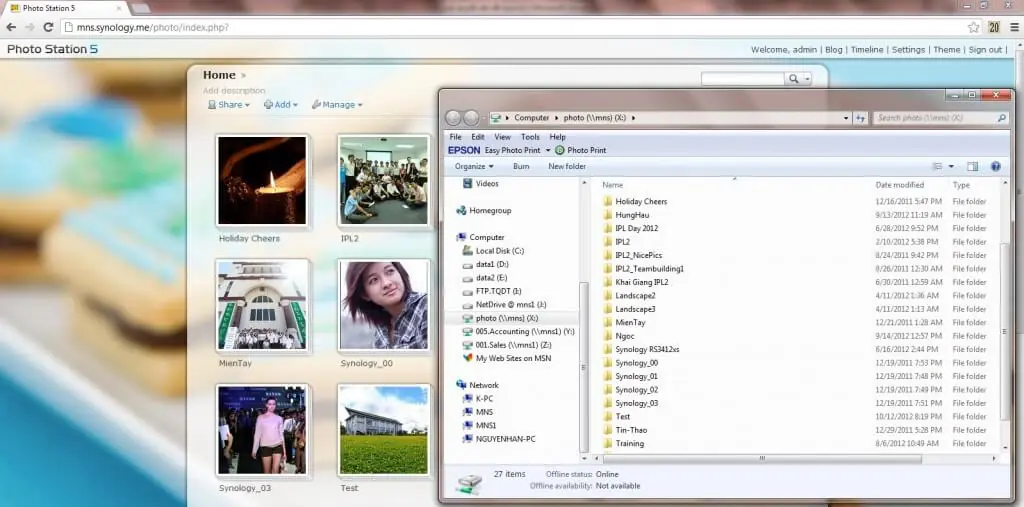Click the Explorer address bar refresh icon

860,118
